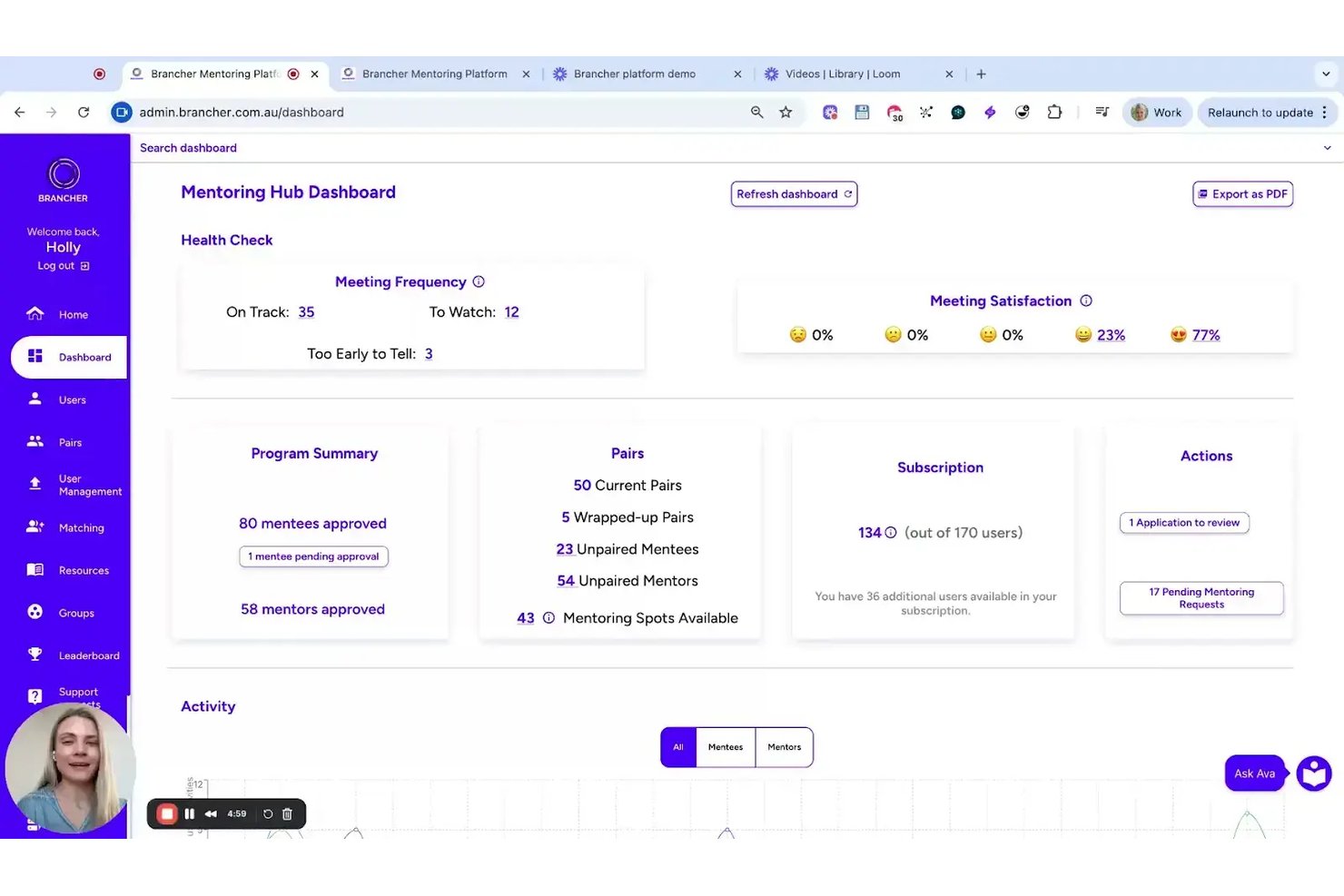
Task: Open the On Track count 35
Action: click(x=306, y=312)
